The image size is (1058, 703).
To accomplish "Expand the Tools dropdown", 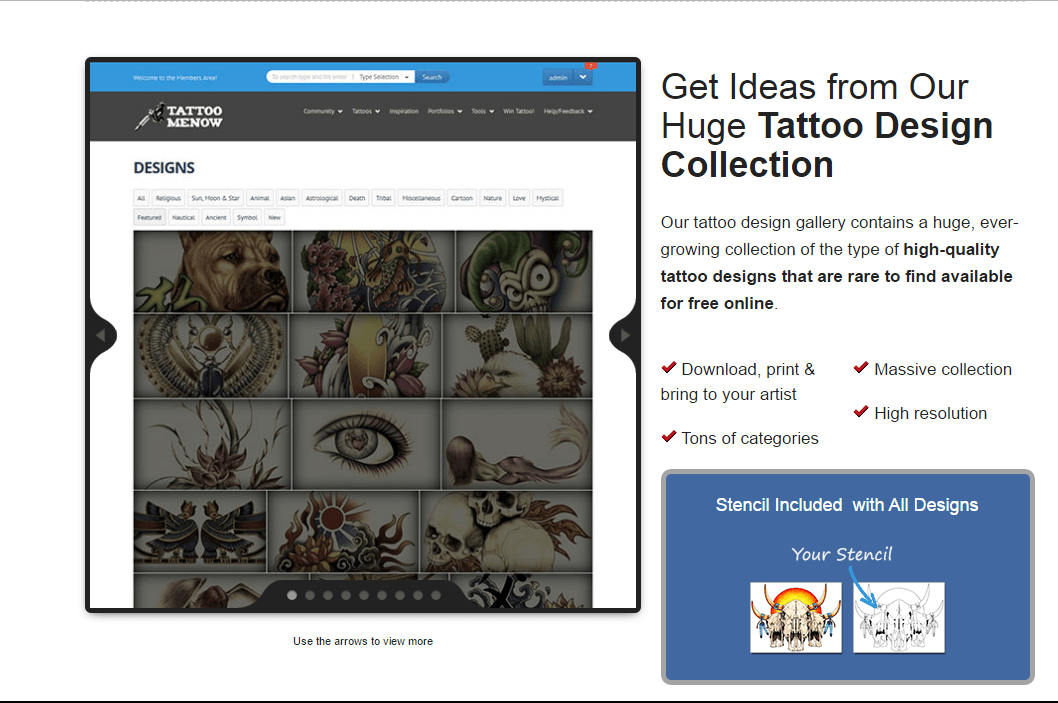I will click(482, 112).
